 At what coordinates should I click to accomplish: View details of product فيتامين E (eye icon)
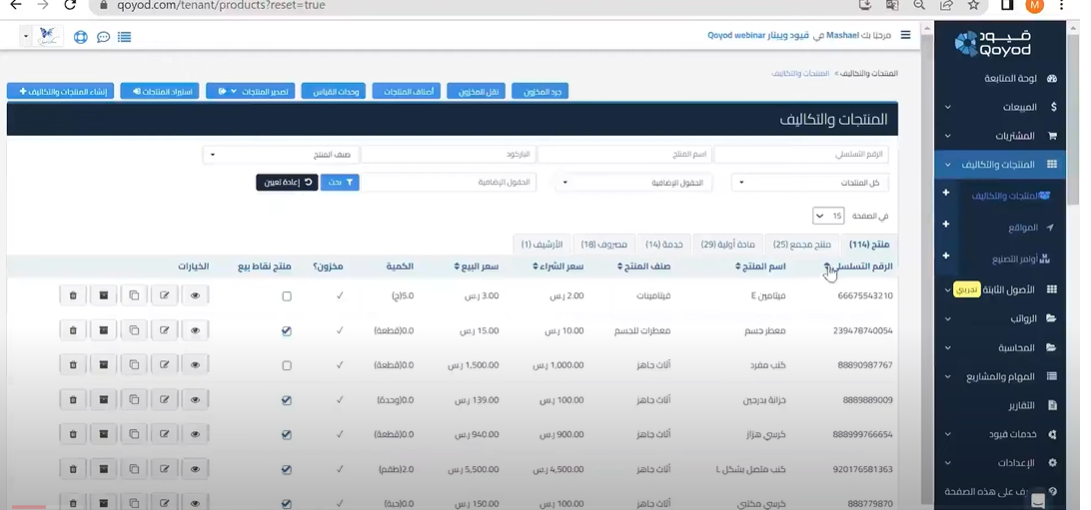click(195, 296)
